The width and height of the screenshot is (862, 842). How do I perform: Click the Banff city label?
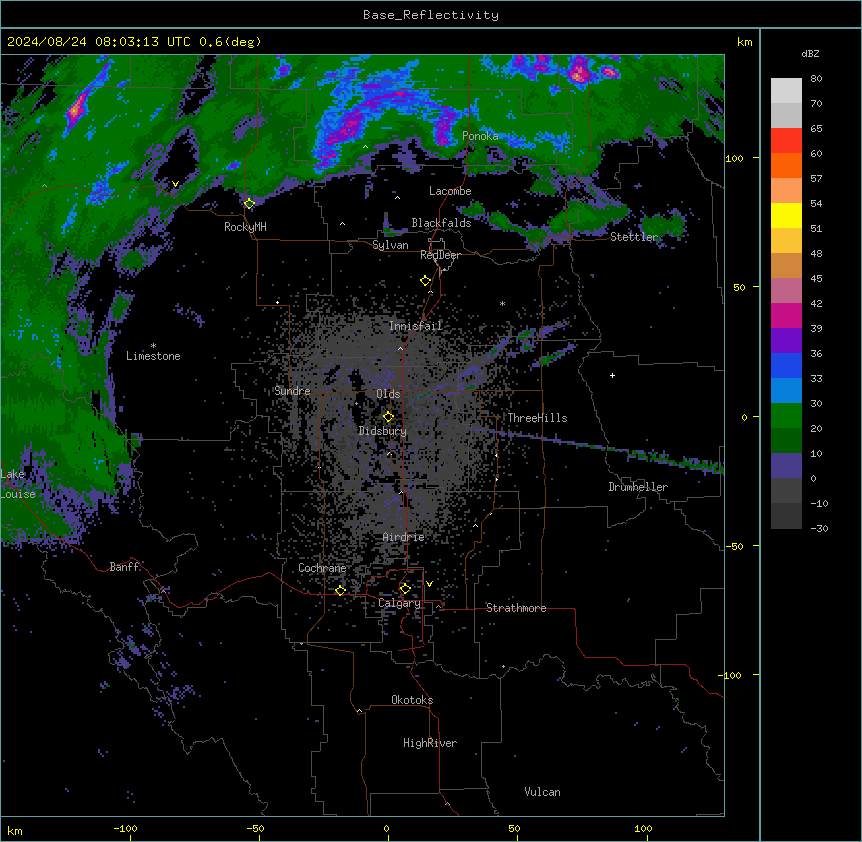coord(124,567)
